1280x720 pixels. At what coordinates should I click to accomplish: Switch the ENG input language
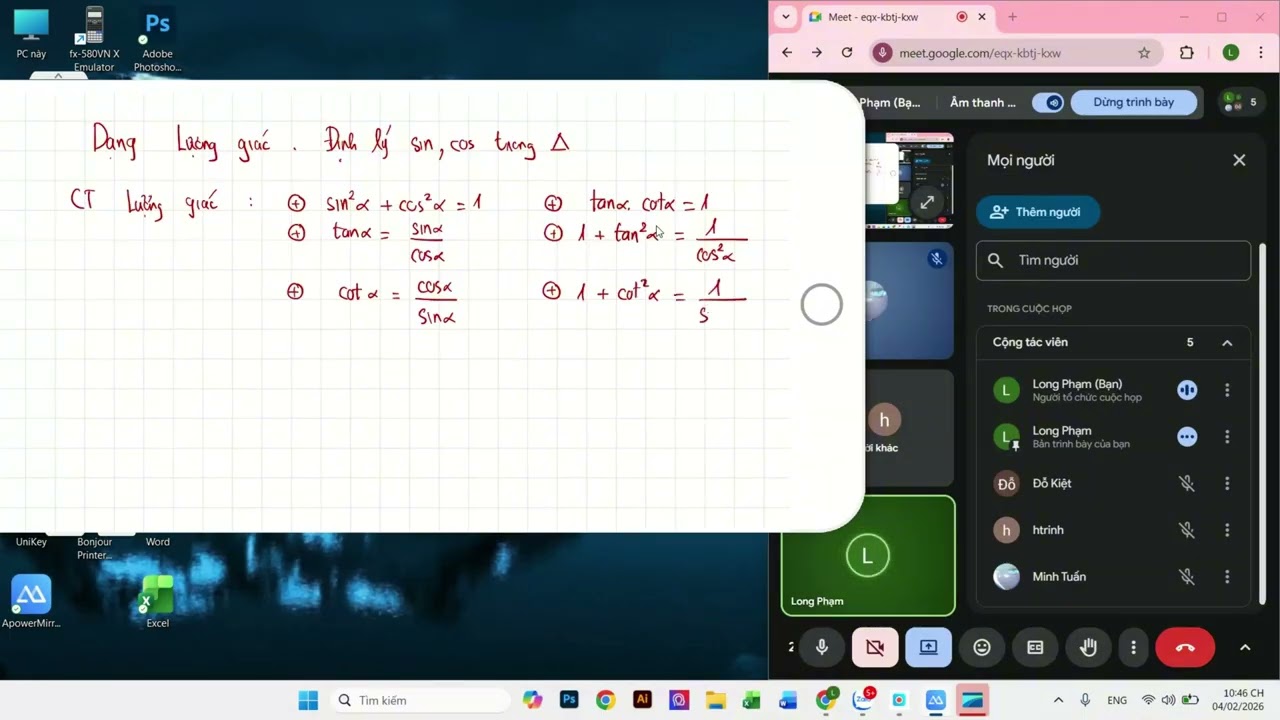click(x=1117, y=700)
